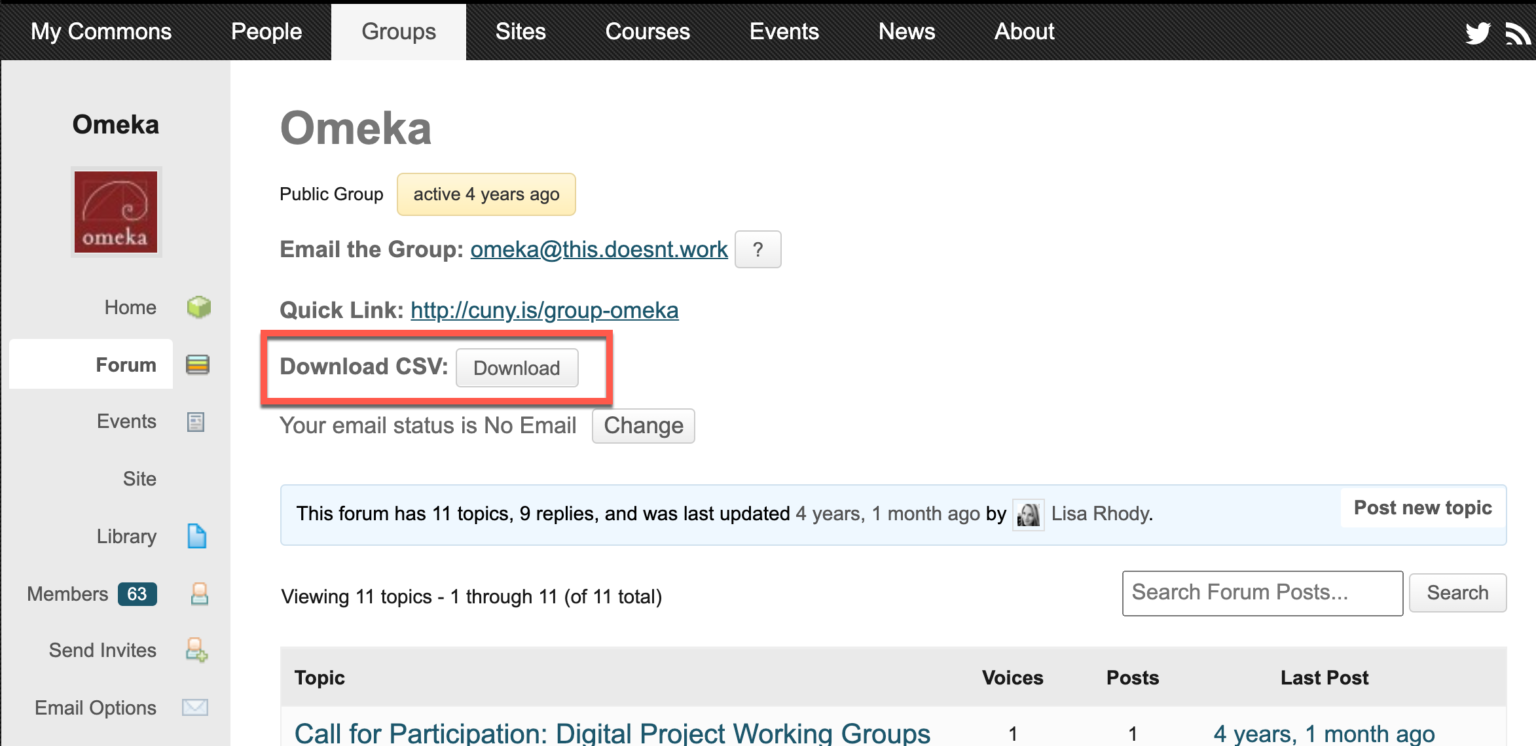This screenshot has width=1536, height=746.
Task: Click the 'Topic' column header
Action: click(x=320, y=678)
